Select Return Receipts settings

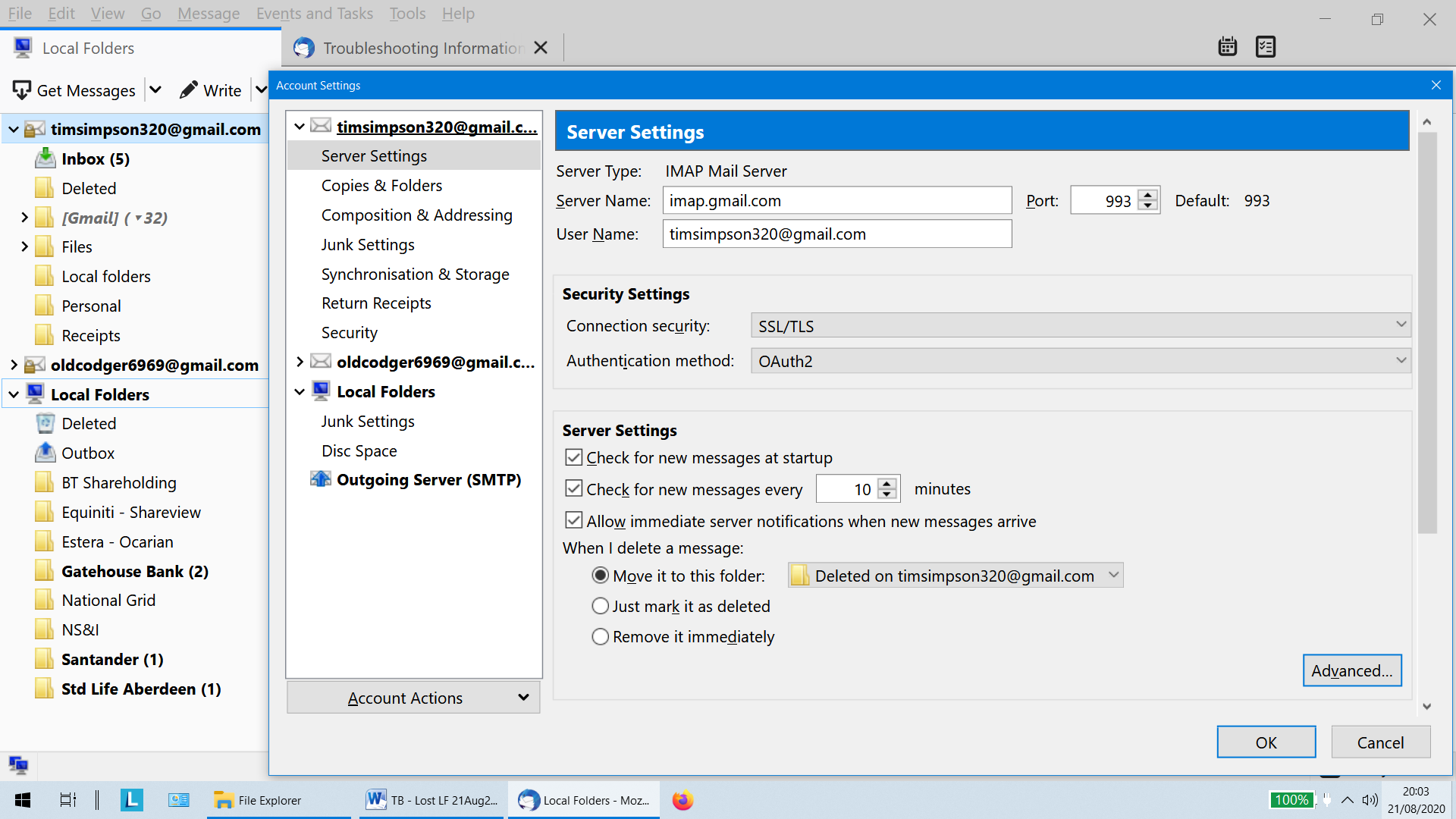point(376,303)
